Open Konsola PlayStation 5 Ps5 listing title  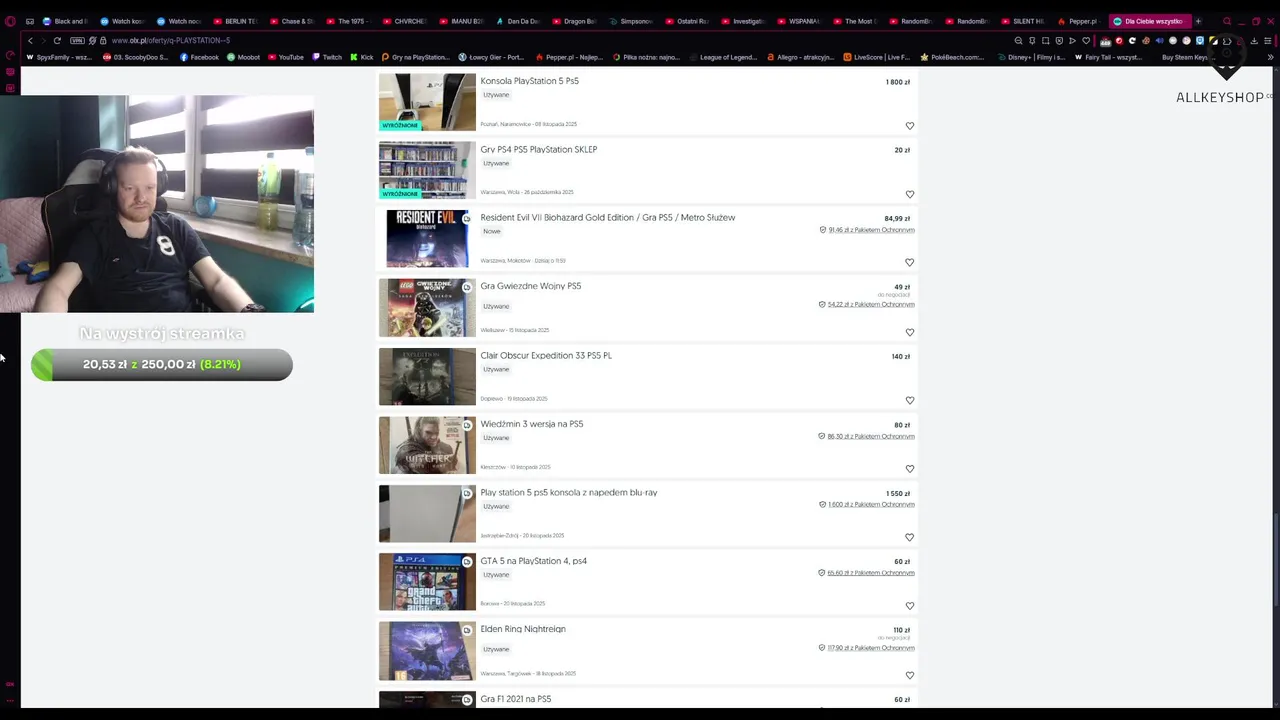pos(529,81)
